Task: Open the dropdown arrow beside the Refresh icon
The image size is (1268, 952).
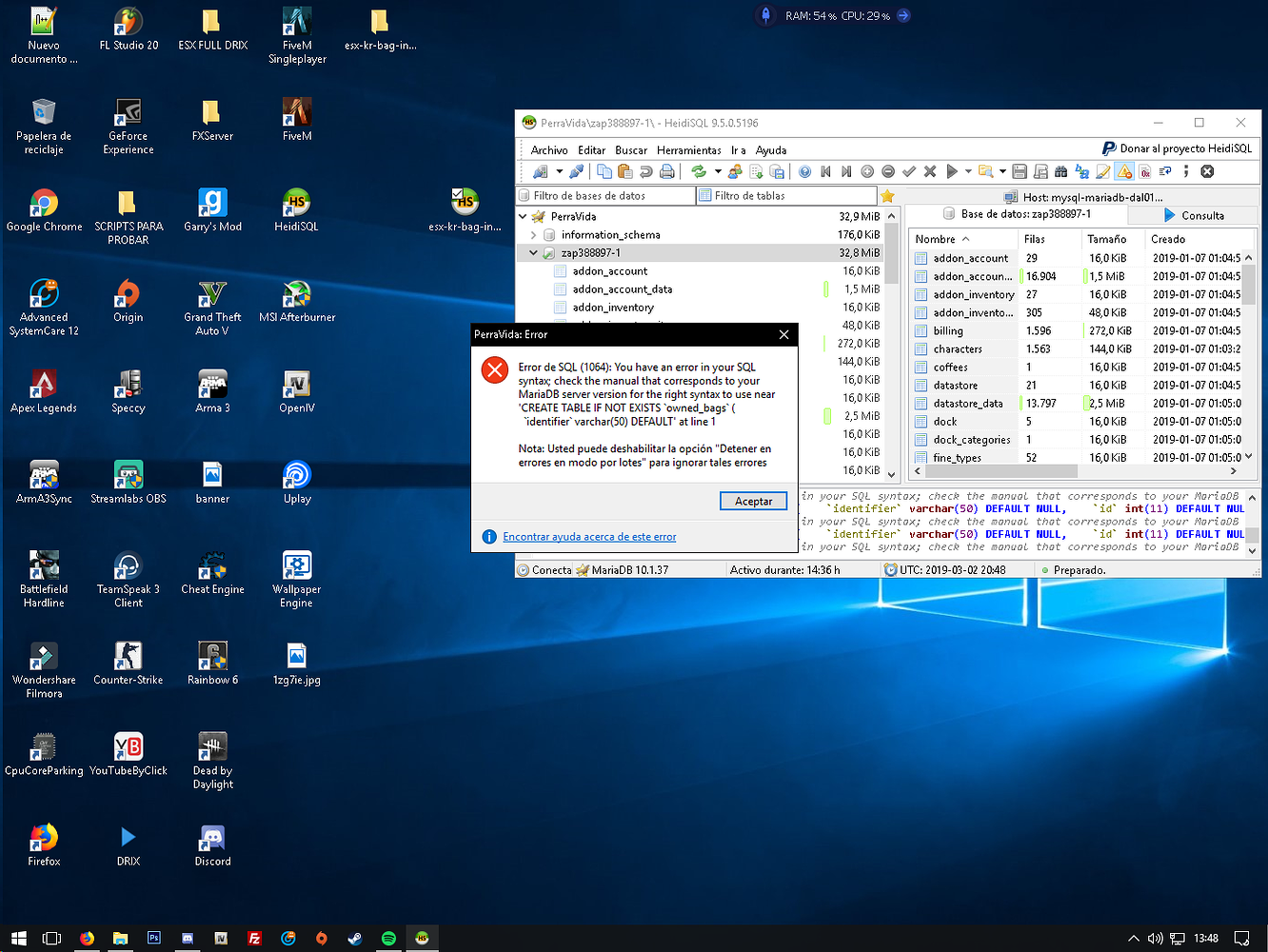Action: [718, 172]
